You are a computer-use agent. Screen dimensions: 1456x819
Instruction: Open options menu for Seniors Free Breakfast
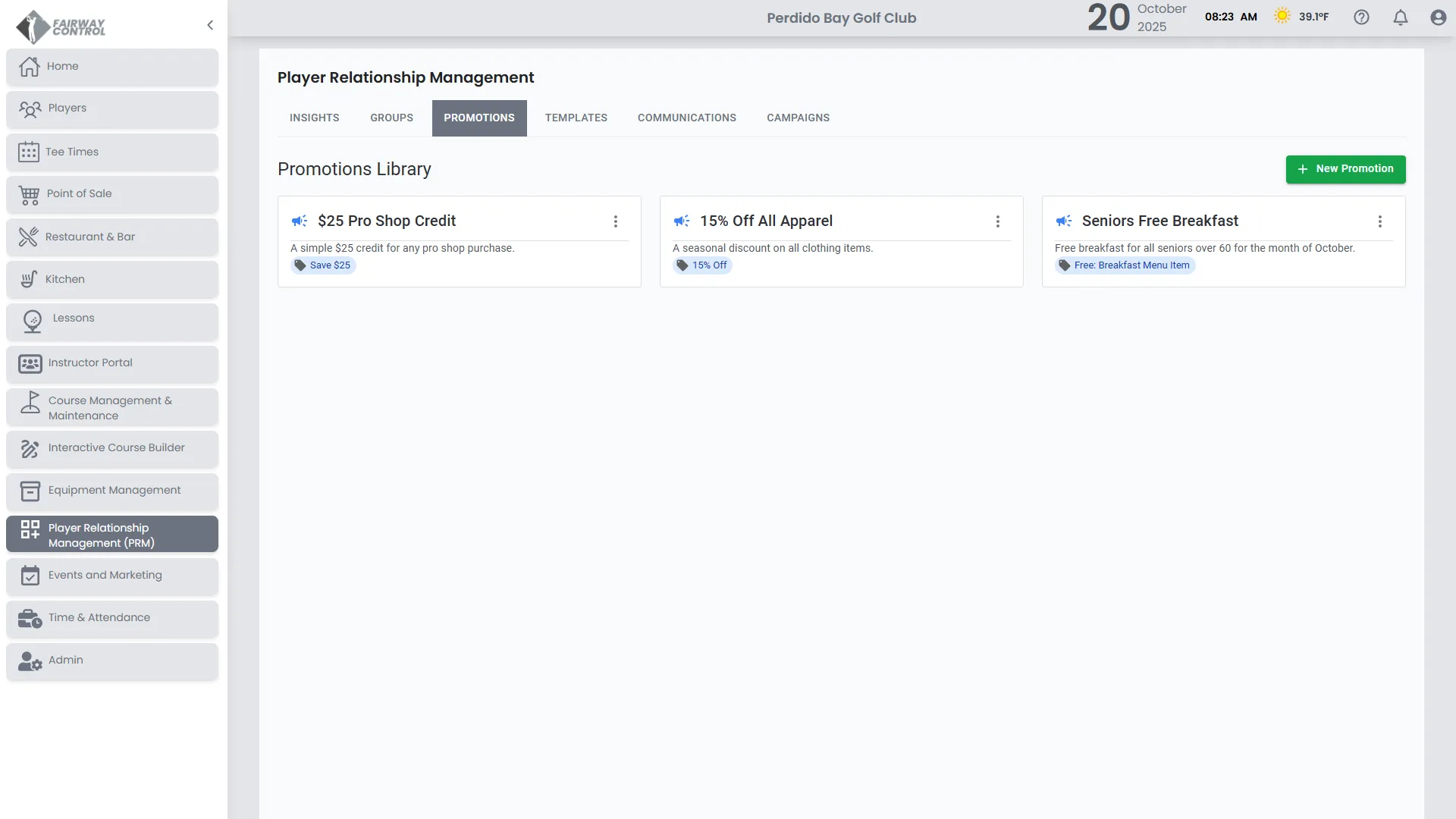[1380, 221]
